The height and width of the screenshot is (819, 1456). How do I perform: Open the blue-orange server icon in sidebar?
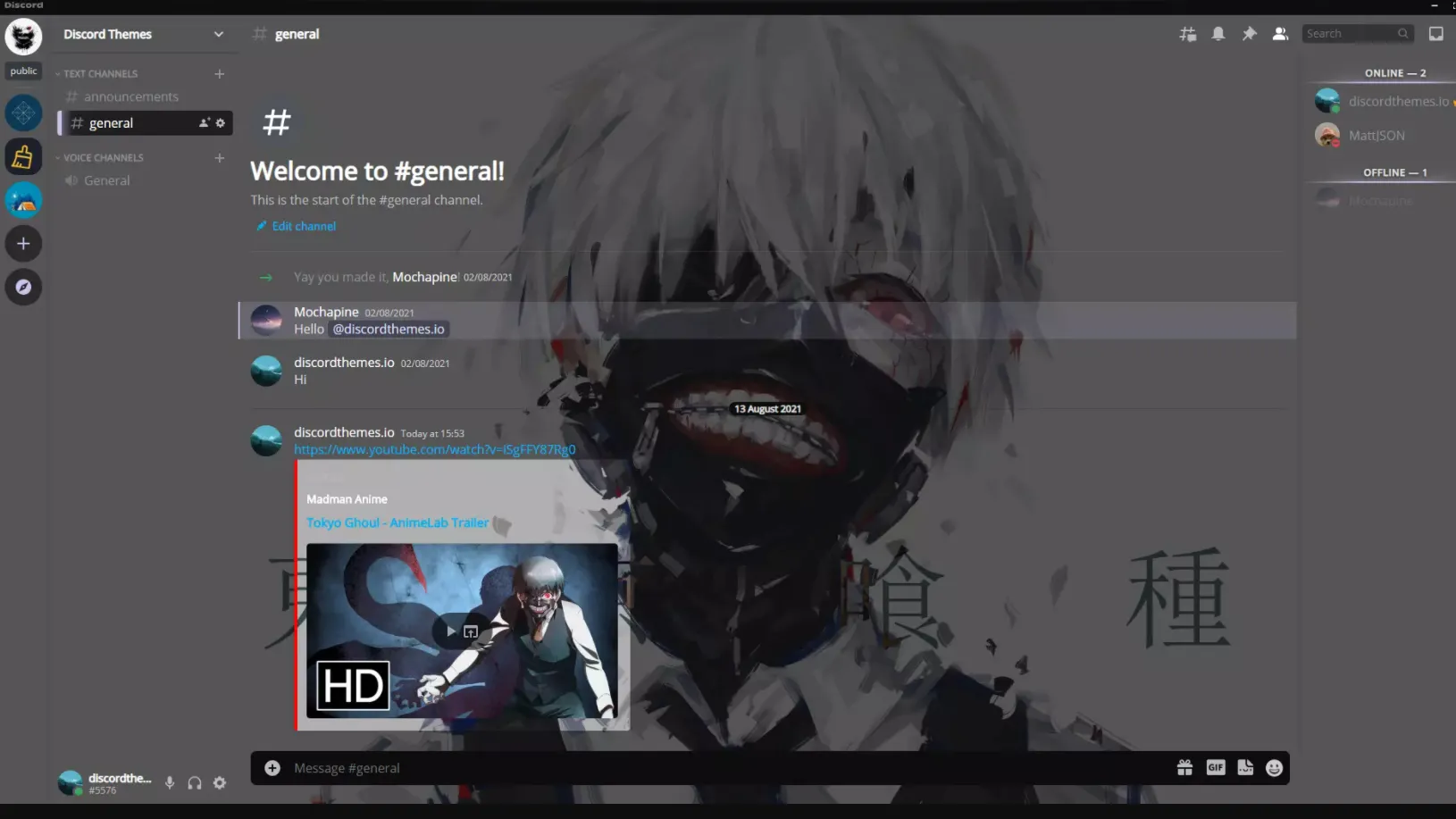[23, 200]
